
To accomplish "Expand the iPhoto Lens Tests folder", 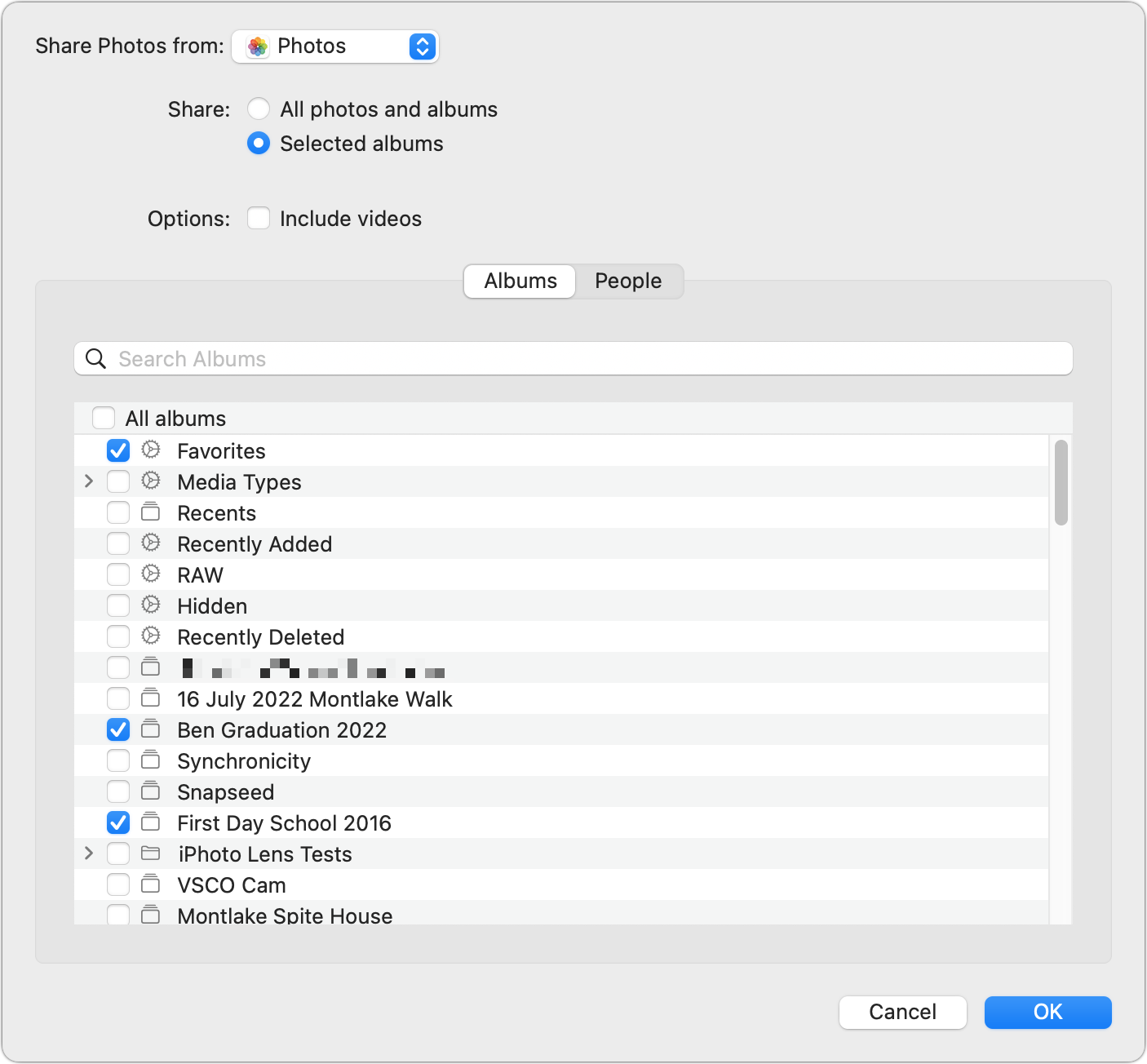I will click(x=88, y=853).
